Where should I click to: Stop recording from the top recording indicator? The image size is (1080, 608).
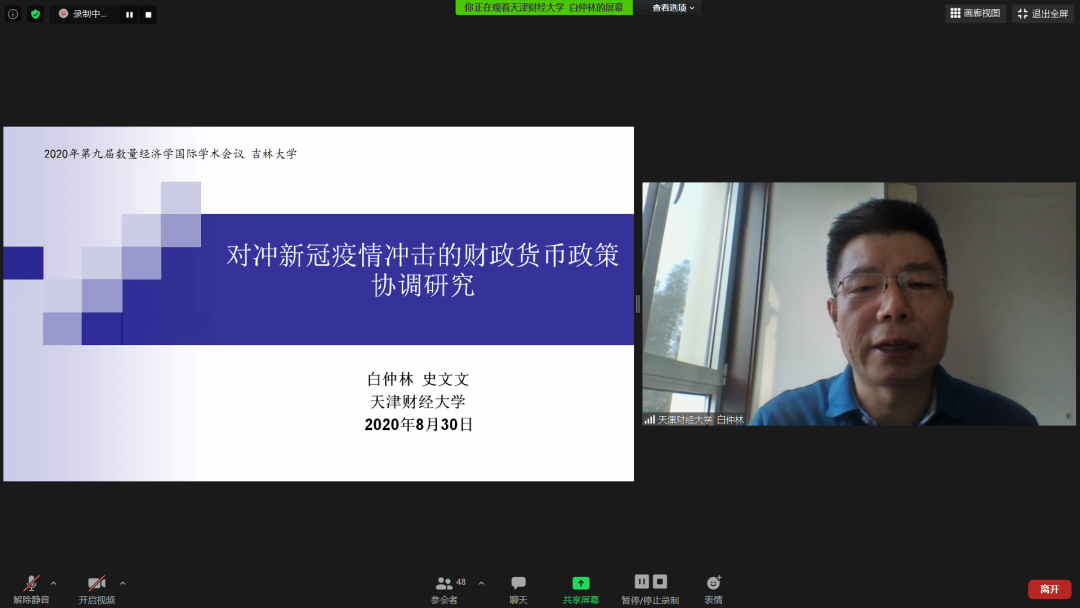[148, 15]
